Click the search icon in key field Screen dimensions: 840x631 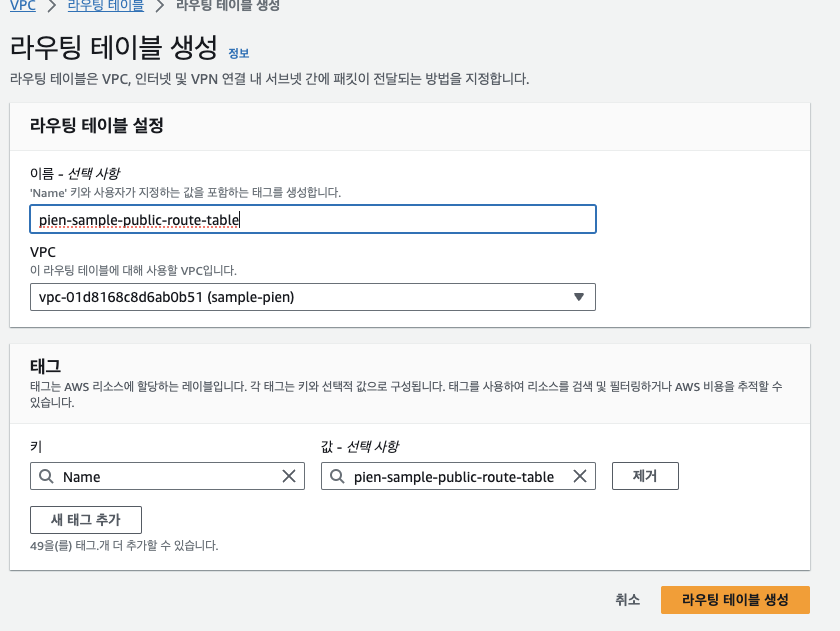[47, 476]
